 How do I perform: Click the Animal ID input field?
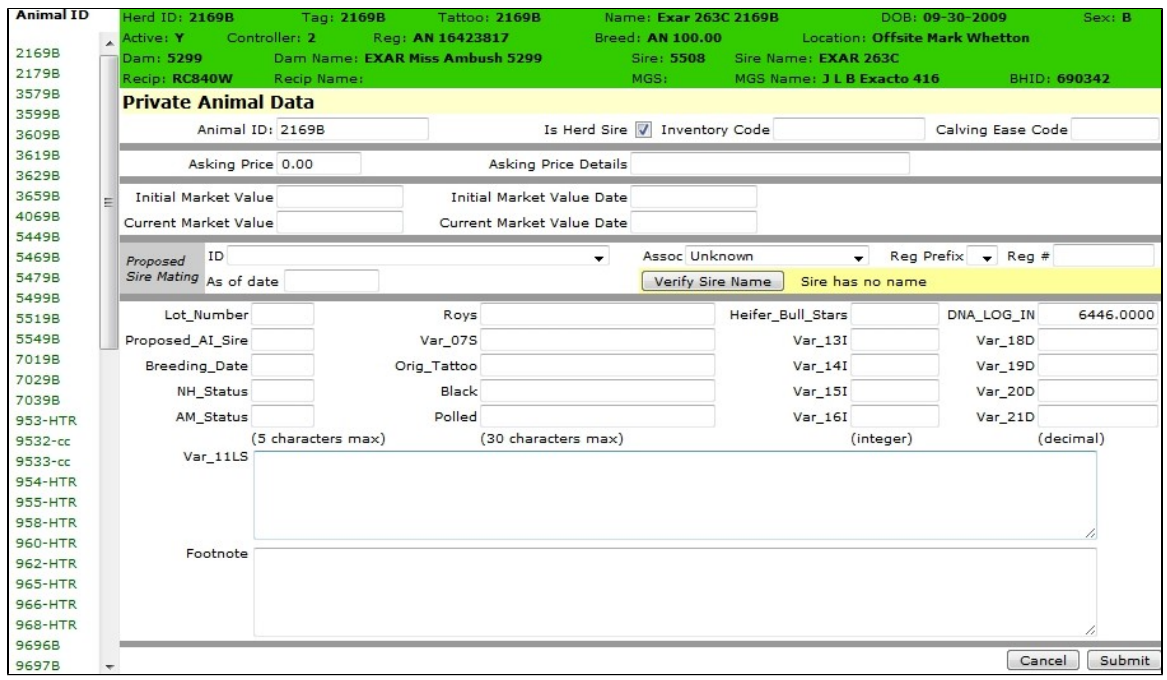coord(352,129)
